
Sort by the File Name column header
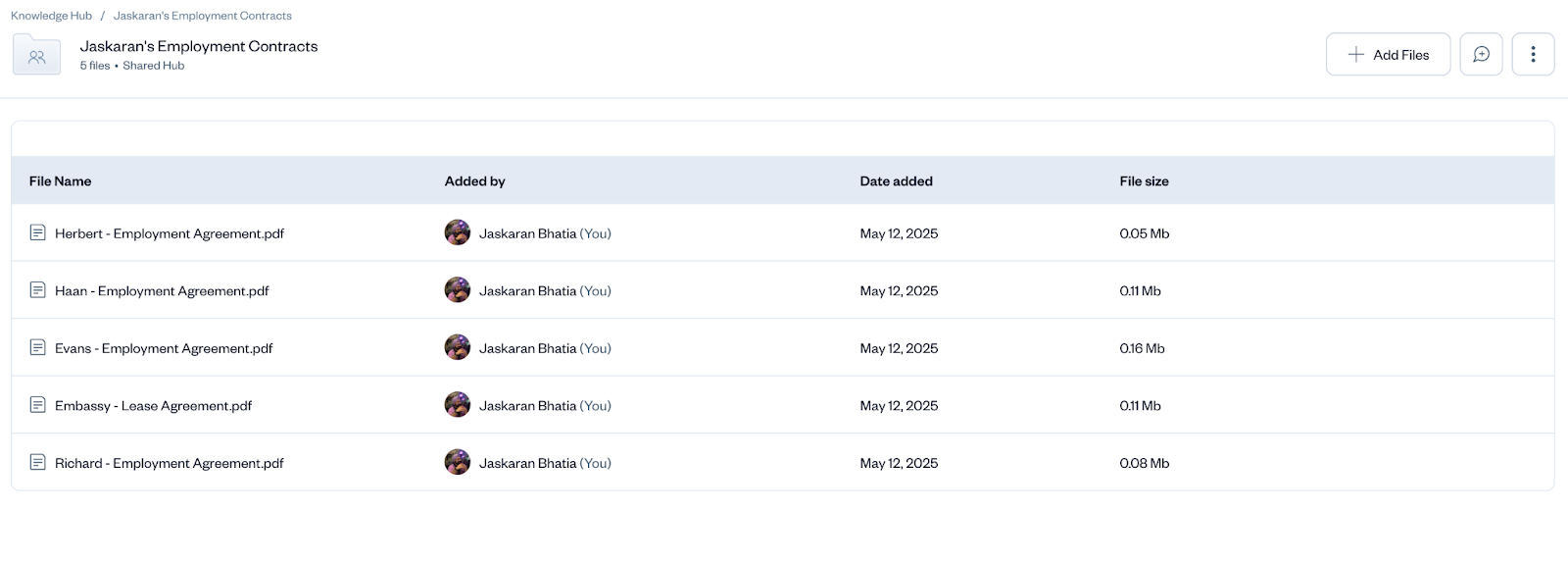pyautogui.click(x=60, y=181)
